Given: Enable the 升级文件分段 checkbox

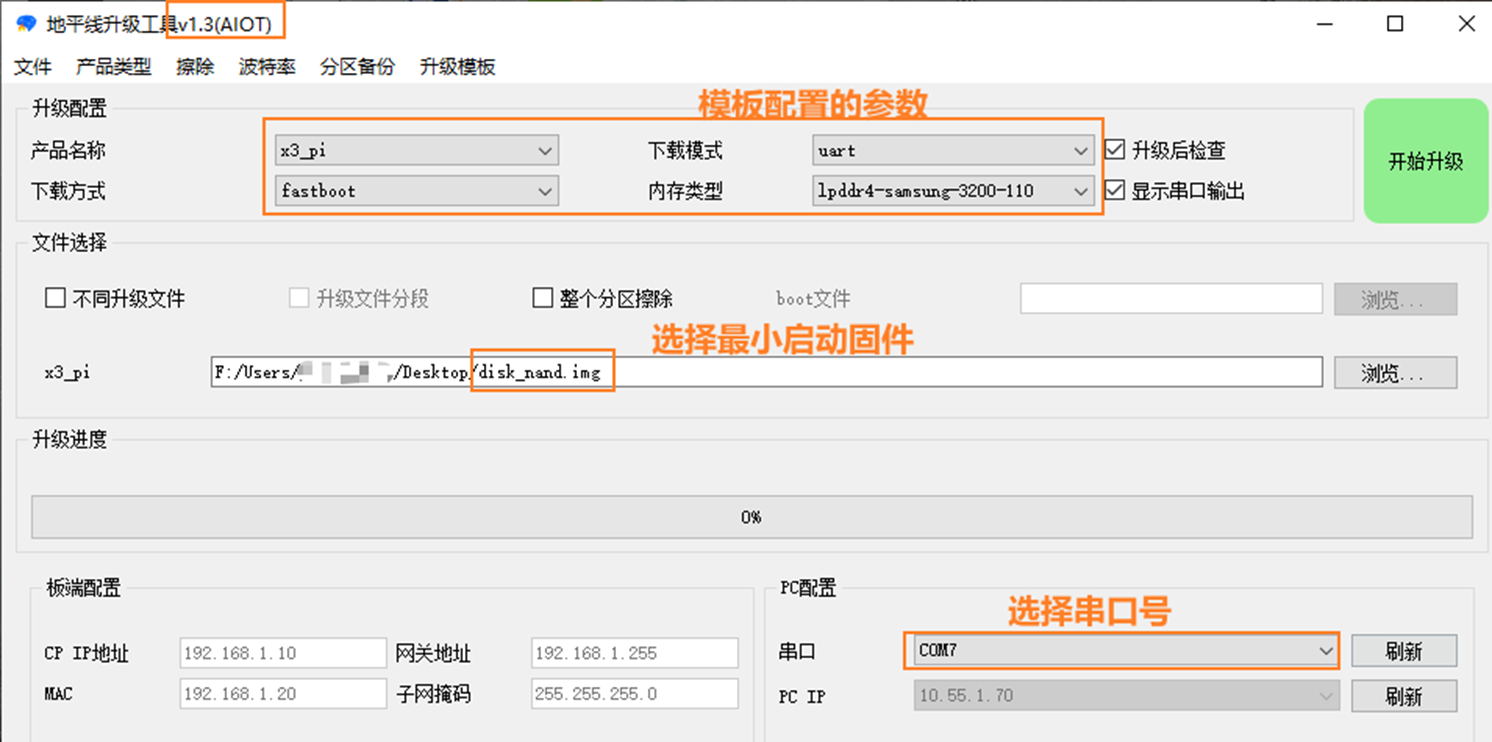Looking at the screenshot, I should tap(299, 298).
